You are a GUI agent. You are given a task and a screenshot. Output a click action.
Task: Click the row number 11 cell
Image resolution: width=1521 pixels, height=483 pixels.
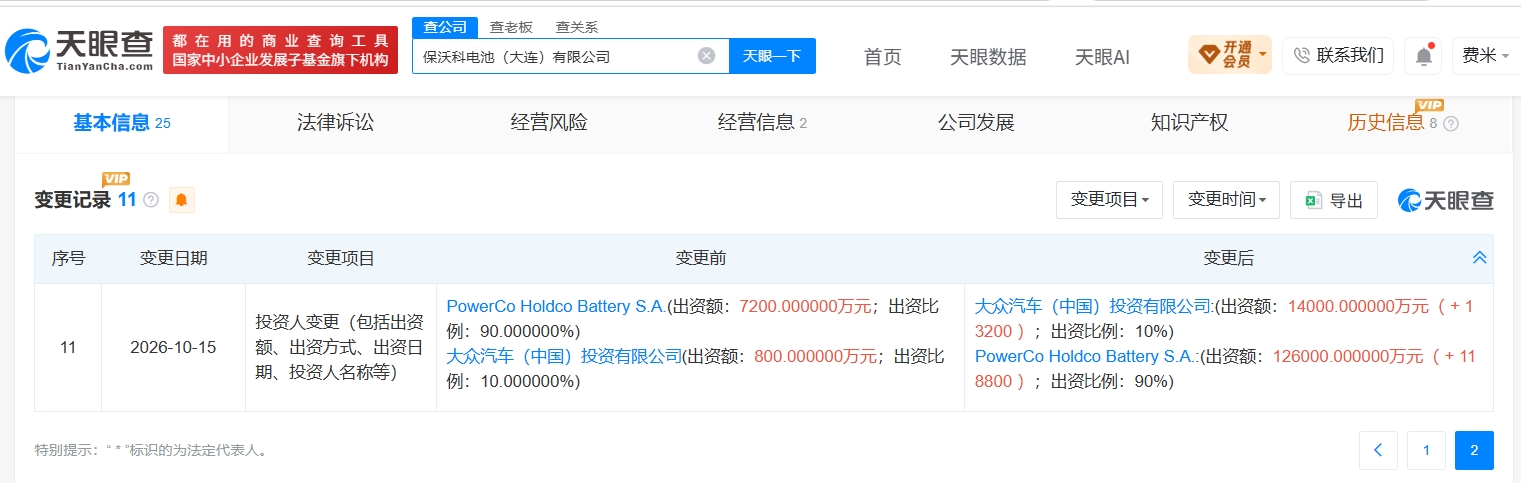click(x=69, y=347)
